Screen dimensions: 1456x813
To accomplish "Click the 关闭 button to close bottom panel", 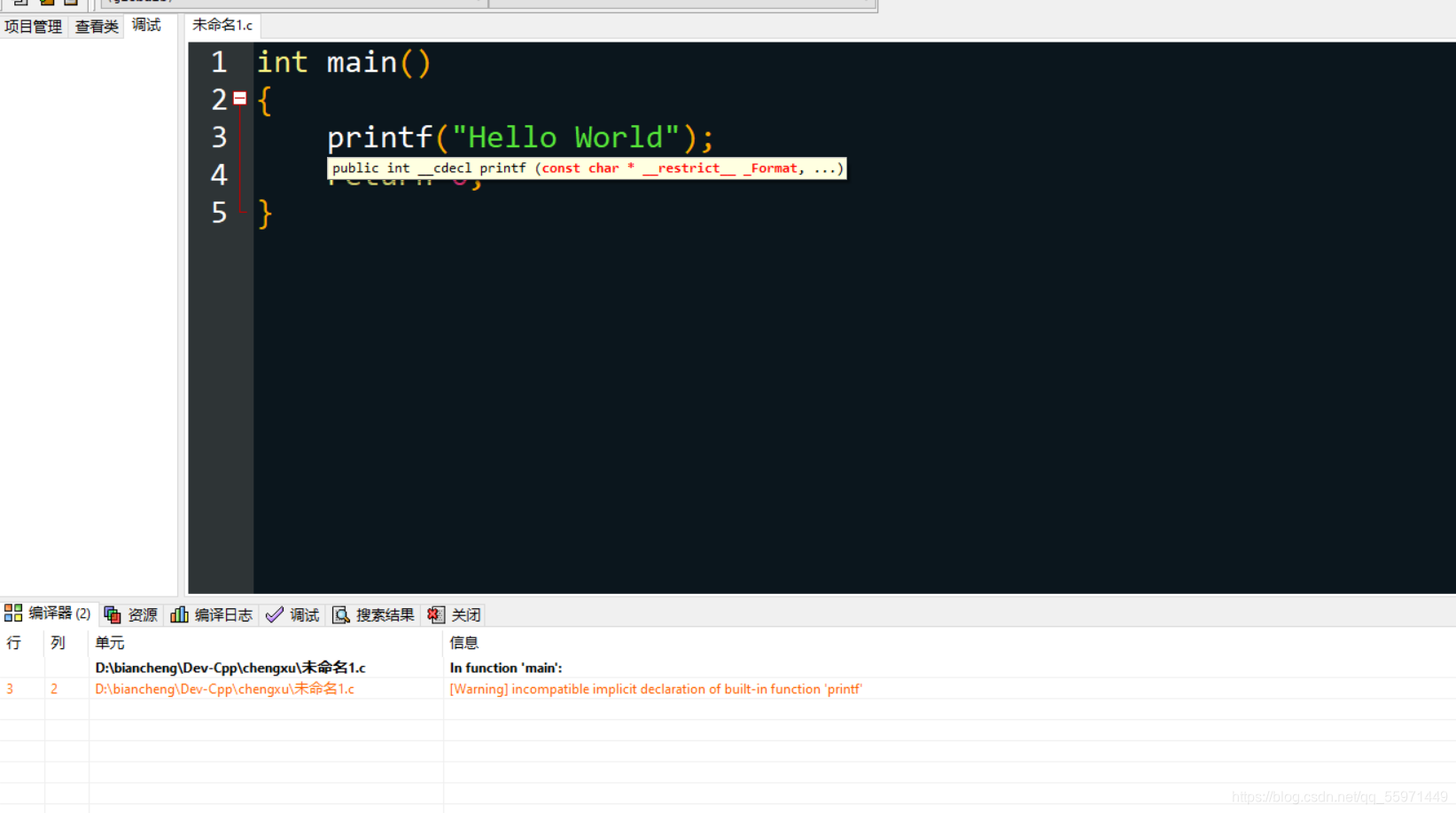I will pyautogui.click(x=454, y=614).
